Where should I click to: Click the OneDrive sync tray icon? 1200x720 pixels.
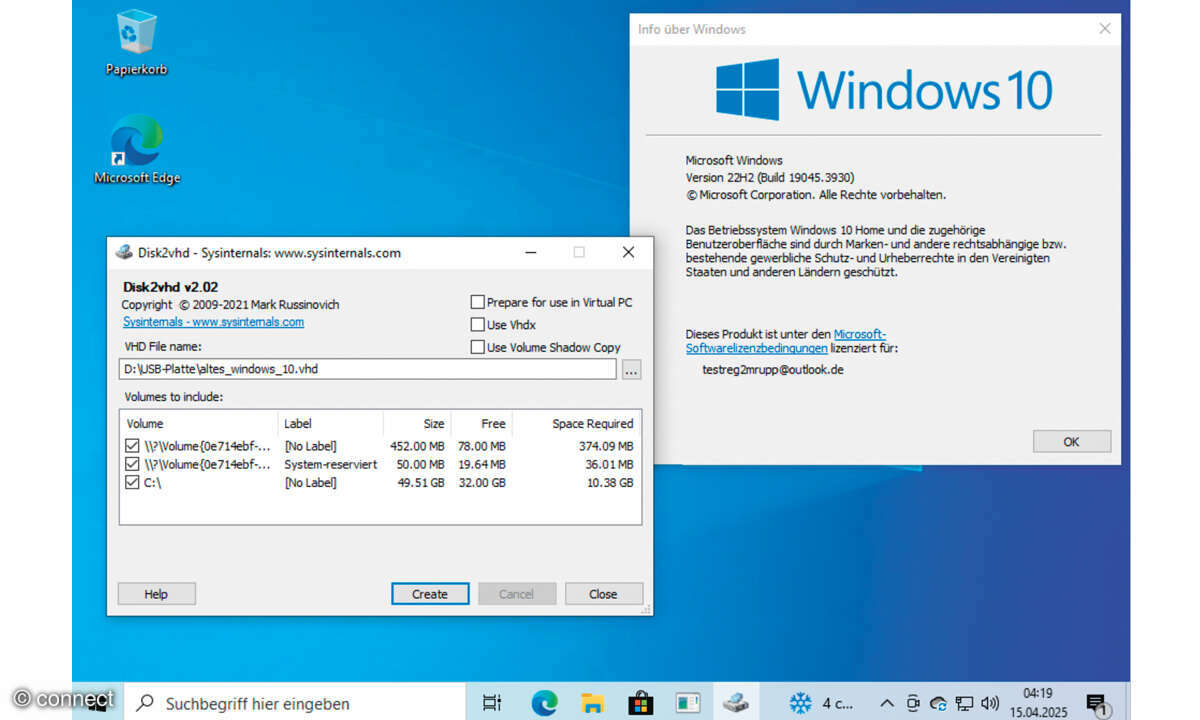(x=938, y=703)
